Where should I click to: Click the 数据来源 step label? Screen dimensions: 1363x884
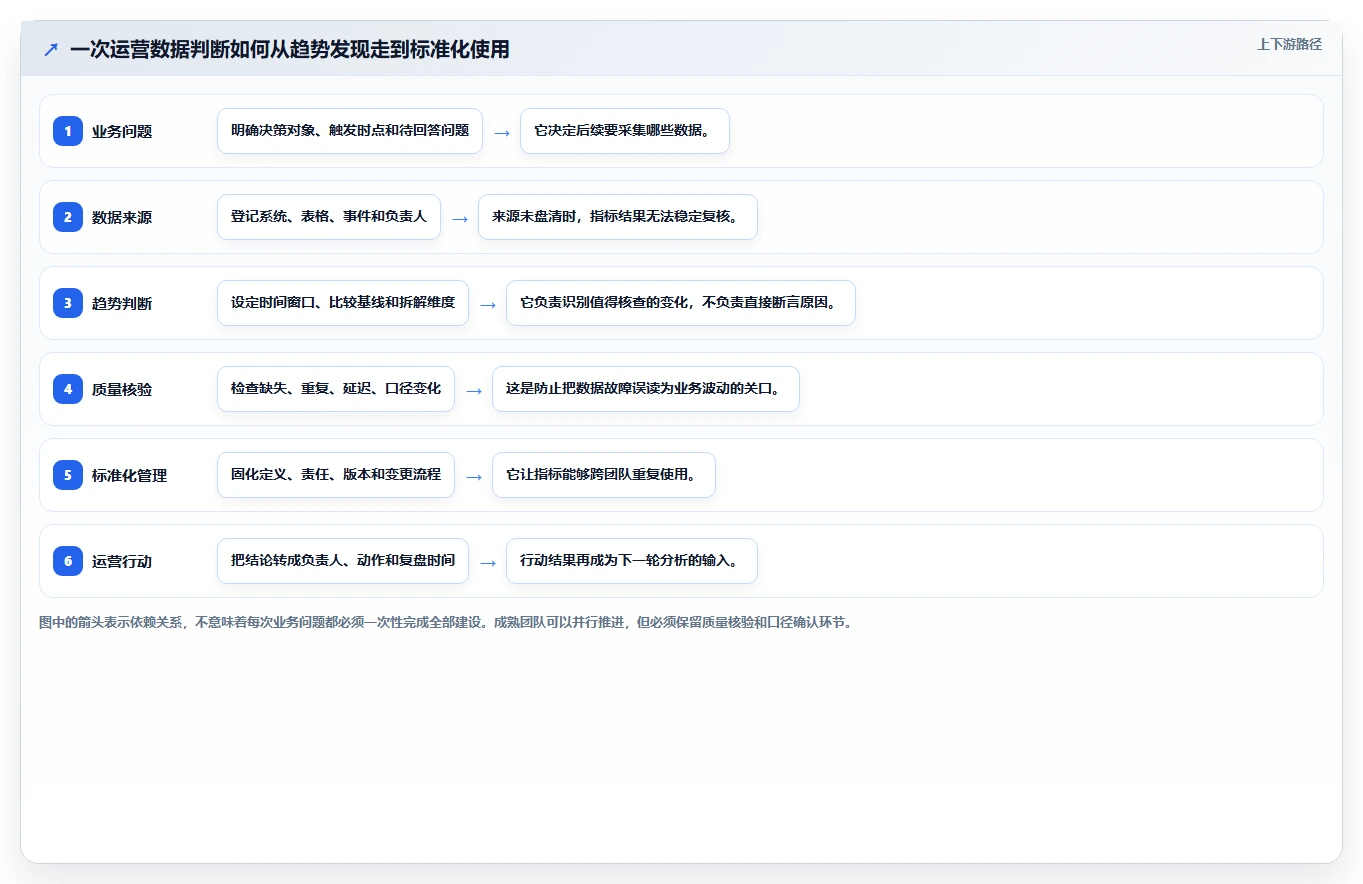(122, 217)
